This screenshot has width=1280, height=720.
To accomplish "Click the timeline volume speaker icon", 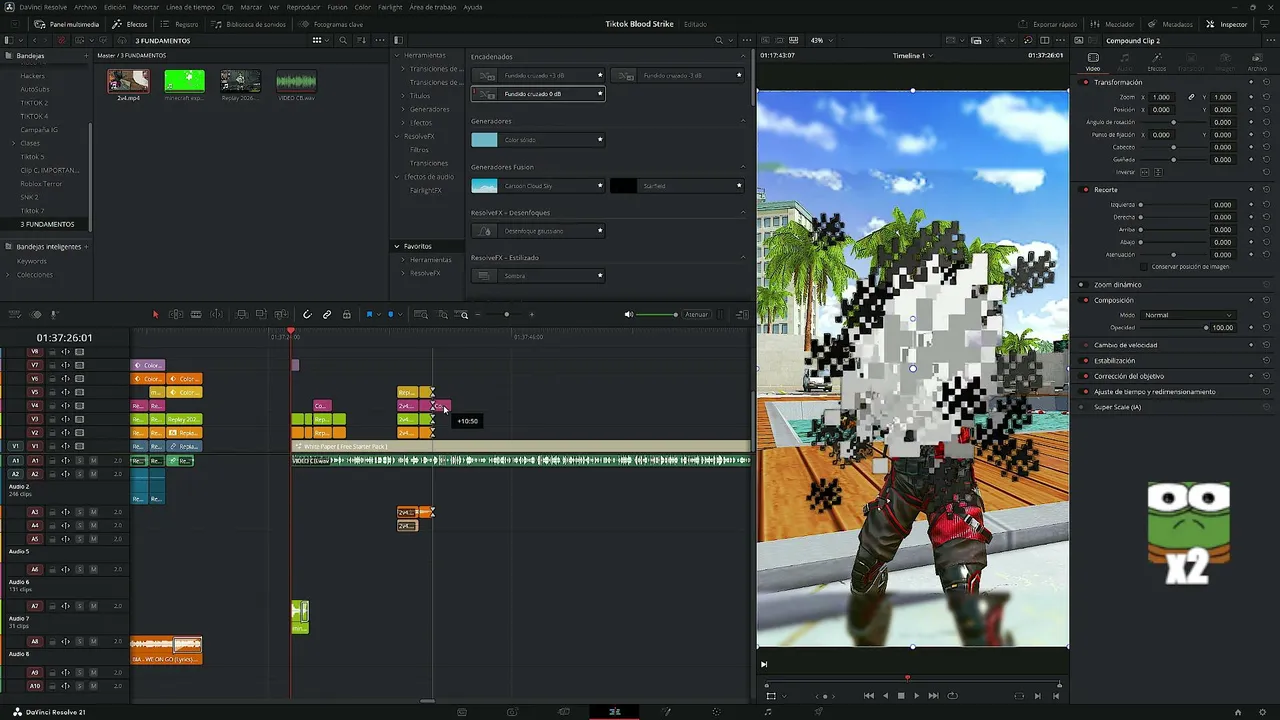I will 629,315.
